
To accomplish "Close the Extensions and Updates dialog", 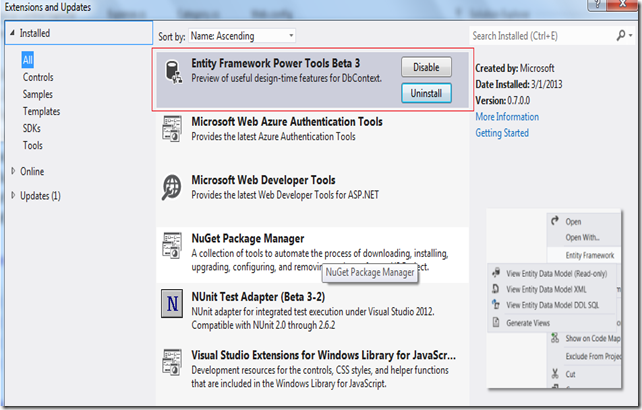I will 622,4.
